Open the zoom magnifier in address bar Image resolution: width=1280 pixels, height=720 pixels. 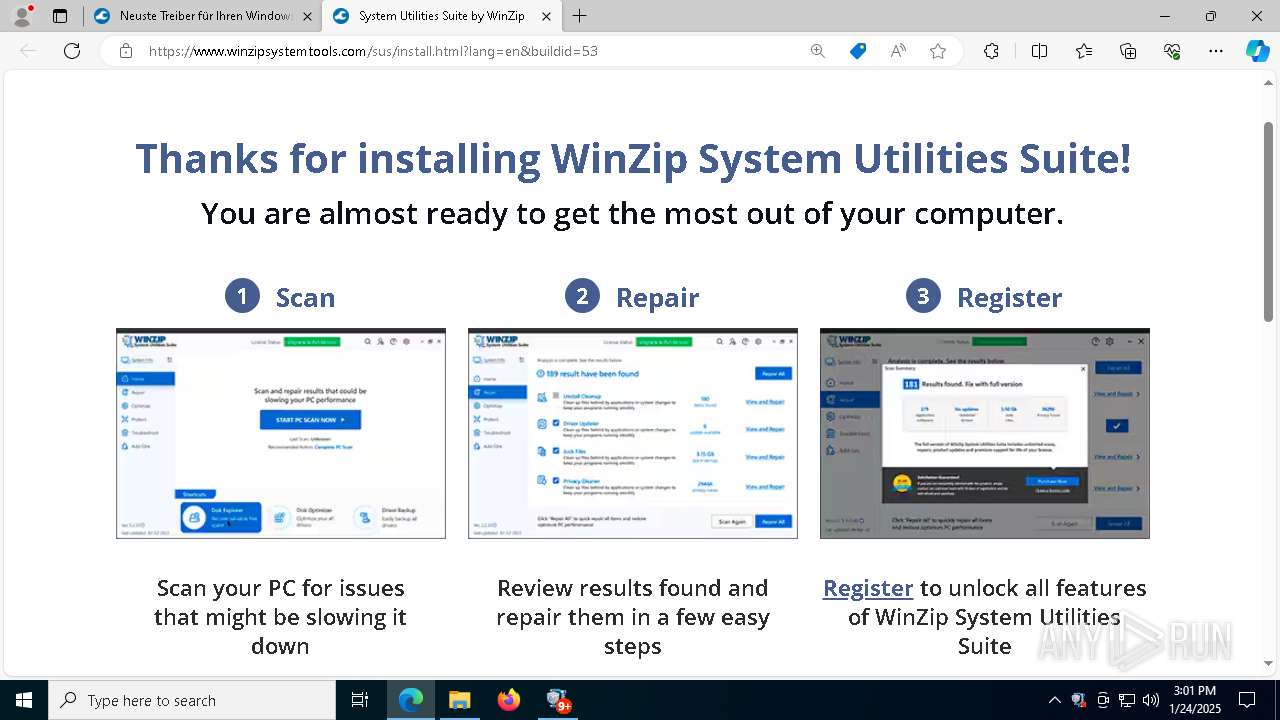[818, 51]
